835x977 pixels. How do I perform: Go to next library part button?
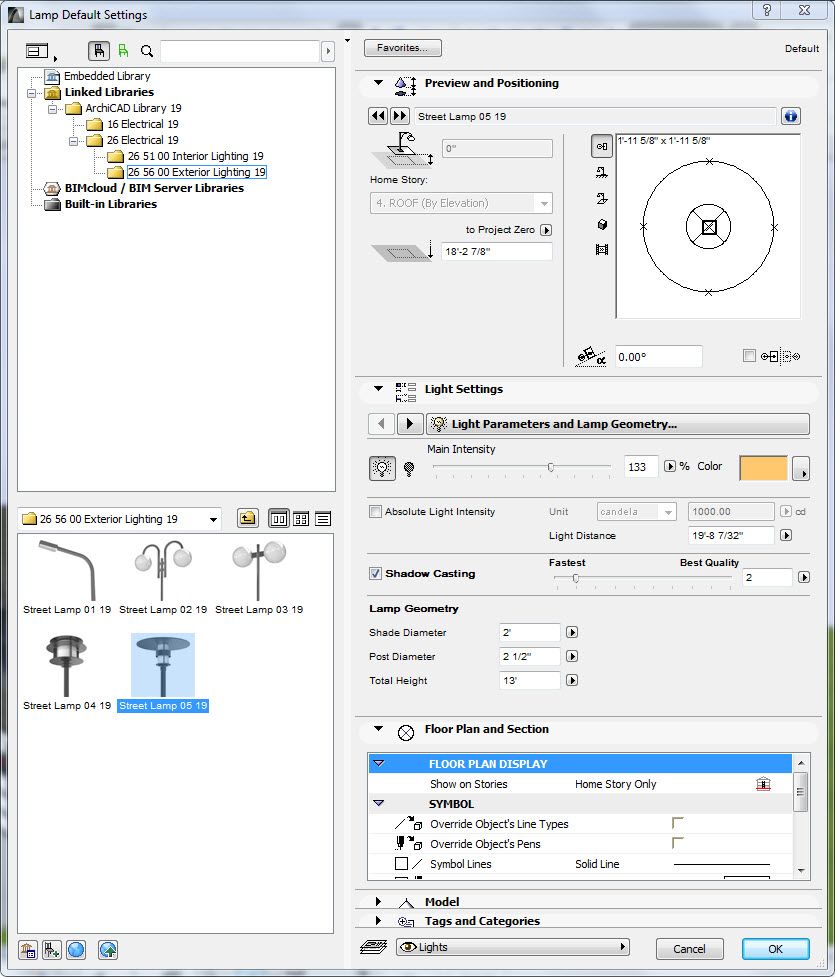399,116
